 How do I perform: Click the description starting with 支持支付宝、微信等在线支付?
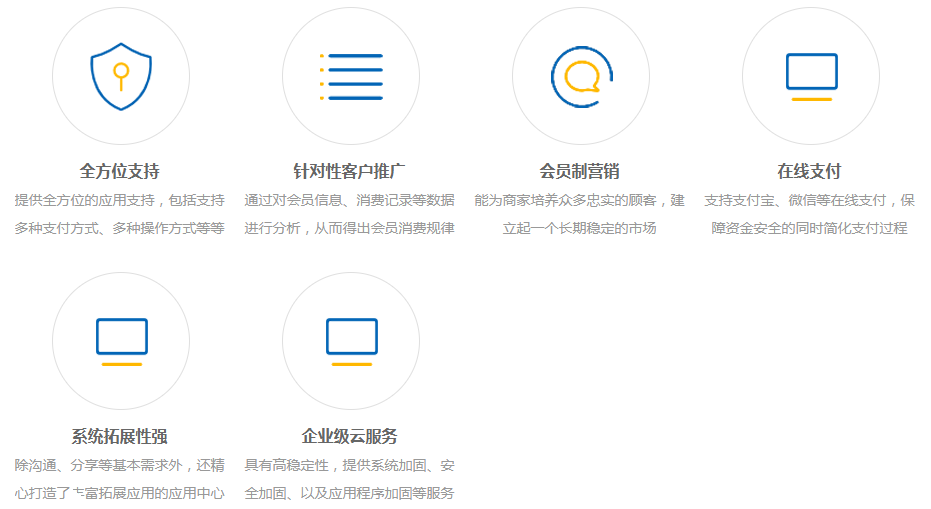tap(810, 200)
